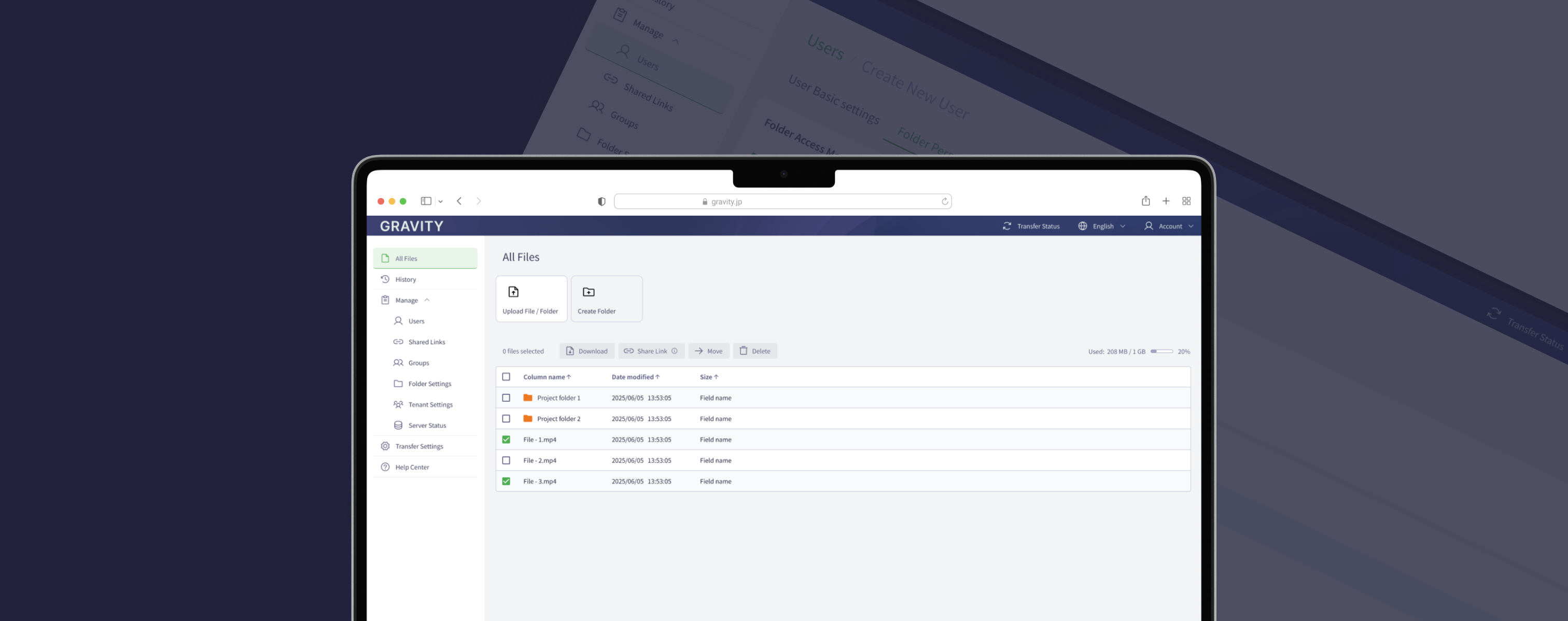This screenshot has width=1568, height=621.
Task: Expand the Account dropdown menu
Action: (x=1169, y=226)
